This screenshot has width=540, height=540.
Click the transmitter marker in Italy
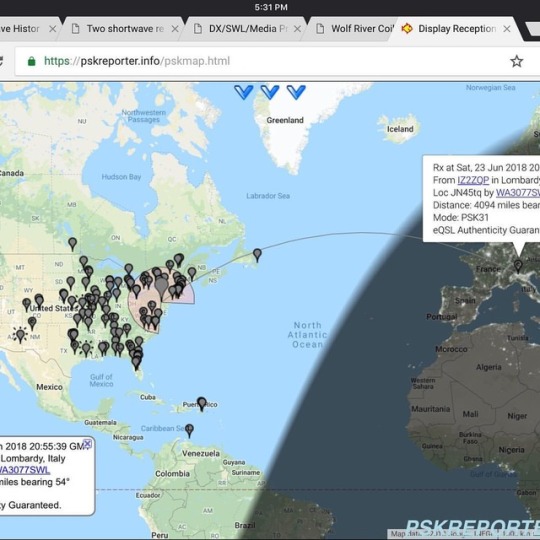pos(518,266)
